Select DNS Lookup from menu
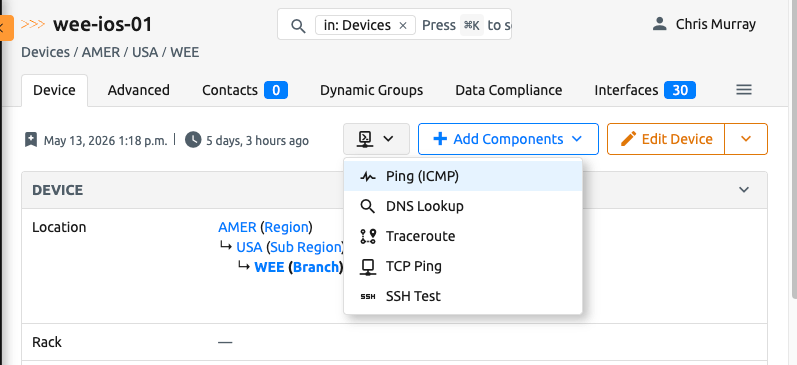The image size is (797, 365). click(463, 206)
